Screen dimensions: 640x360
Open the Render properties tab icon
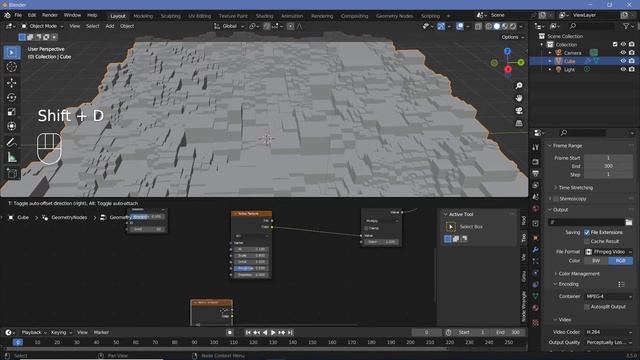(536, 162)
